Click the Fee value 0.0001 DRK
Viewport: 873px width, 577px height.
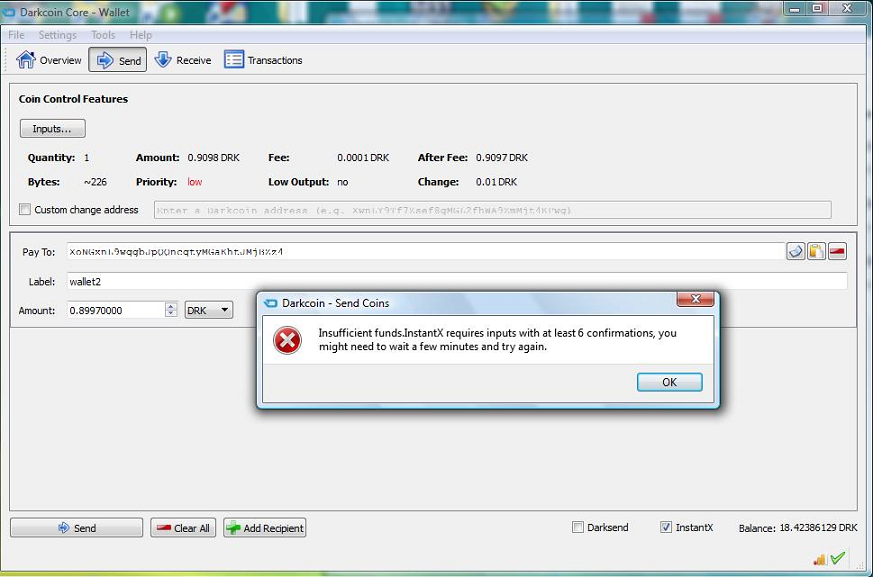pyautogui.click(x=363, y=158)
